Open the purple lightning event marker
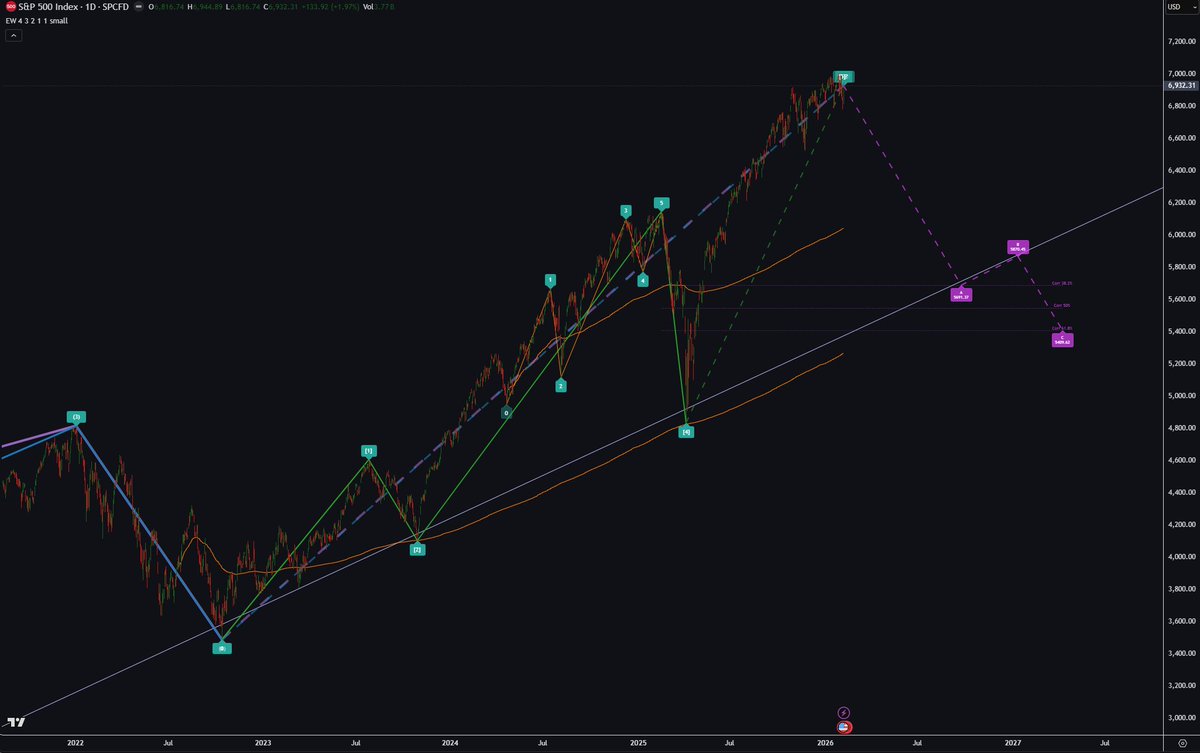 point(843,713)
